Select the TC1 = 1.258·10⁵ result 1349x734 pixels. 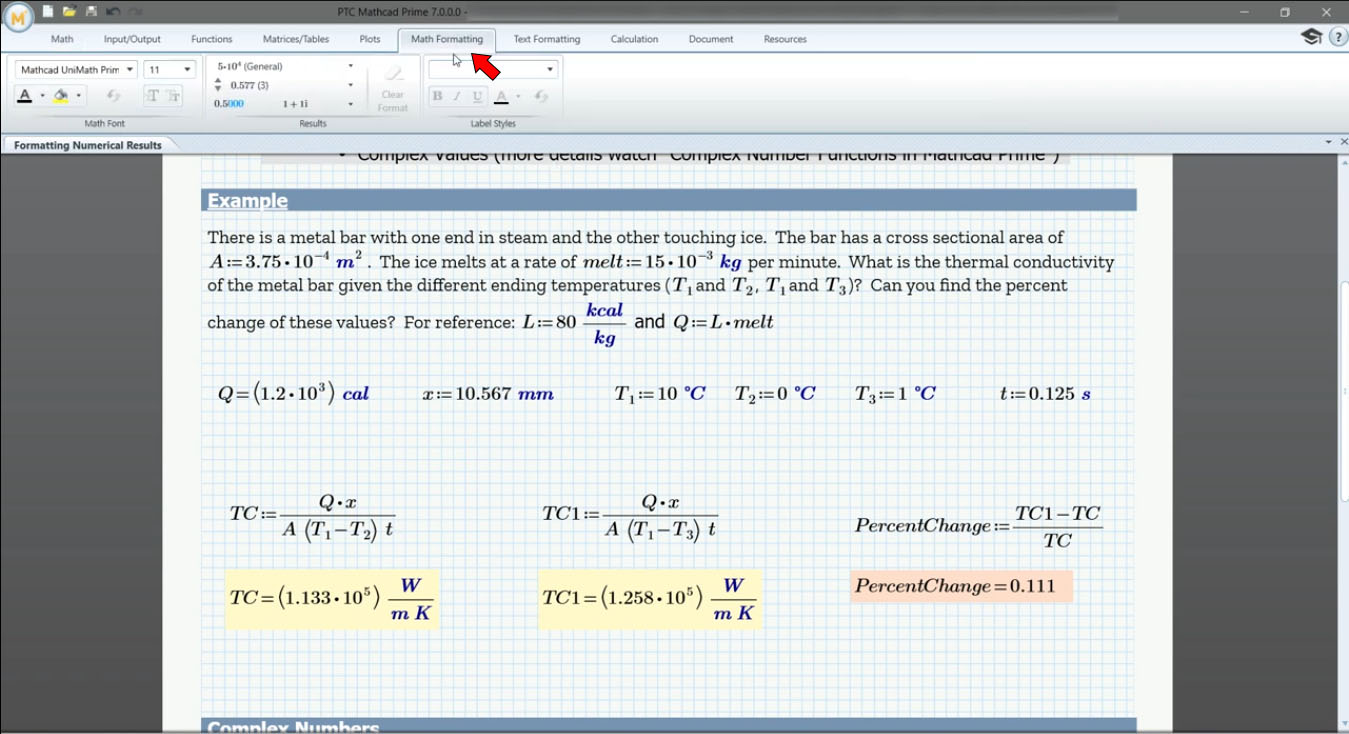point(649,599)
